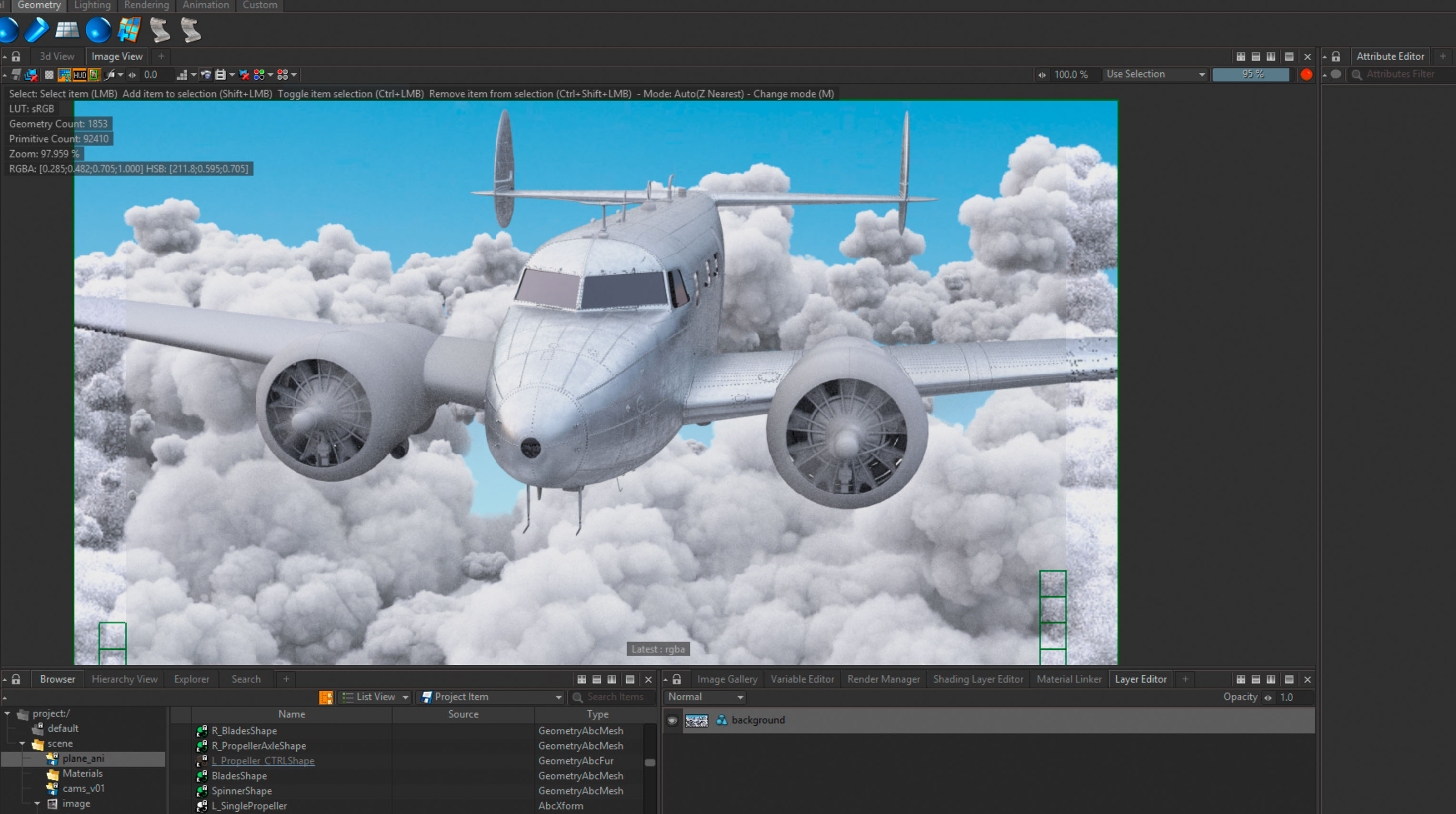Toggle the HUD overlay button

80,75
